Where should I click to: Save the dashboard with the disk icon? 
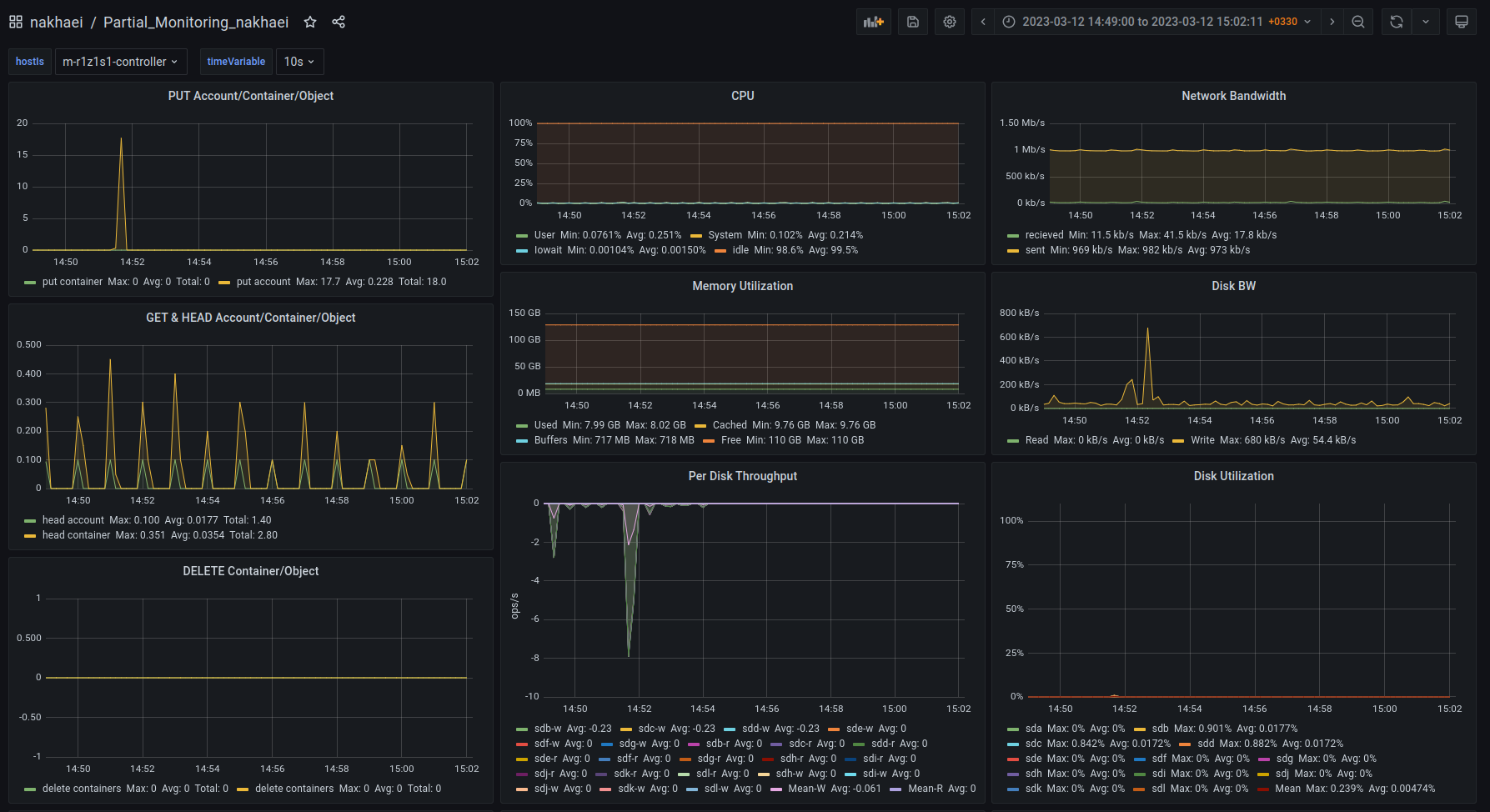click(913, 22)
